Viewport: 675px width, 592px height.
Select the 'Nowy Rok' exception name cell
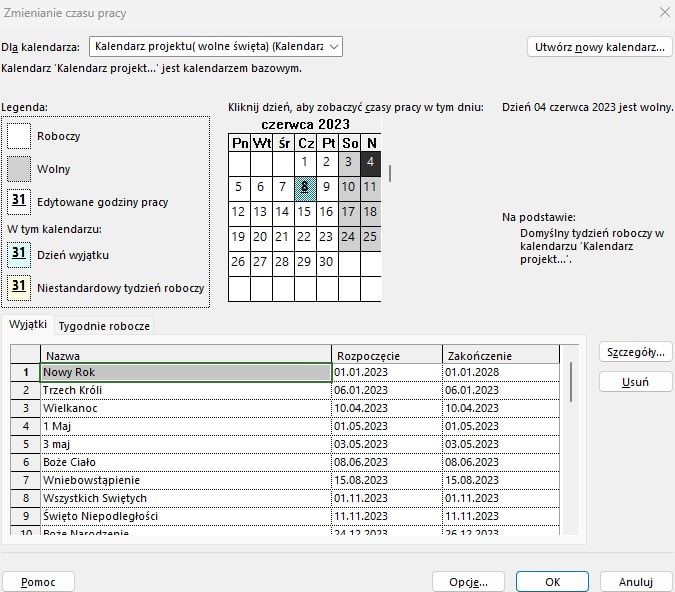coord(186,372)
